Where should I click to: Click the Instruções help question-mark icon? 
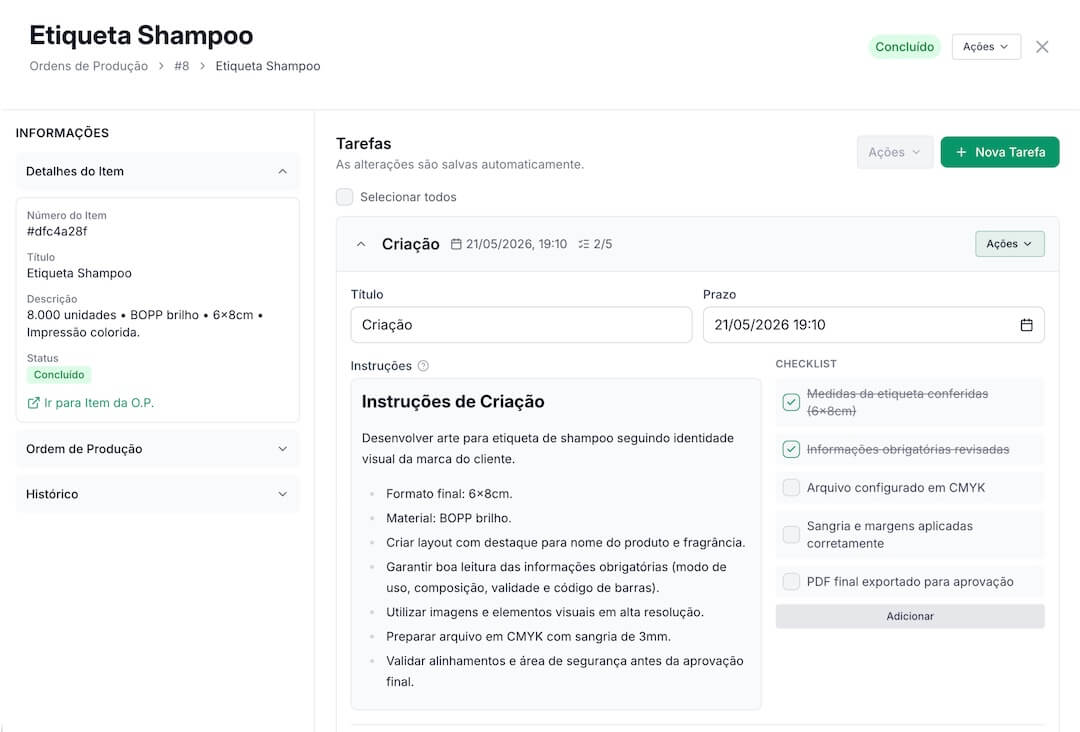point(424,366)
